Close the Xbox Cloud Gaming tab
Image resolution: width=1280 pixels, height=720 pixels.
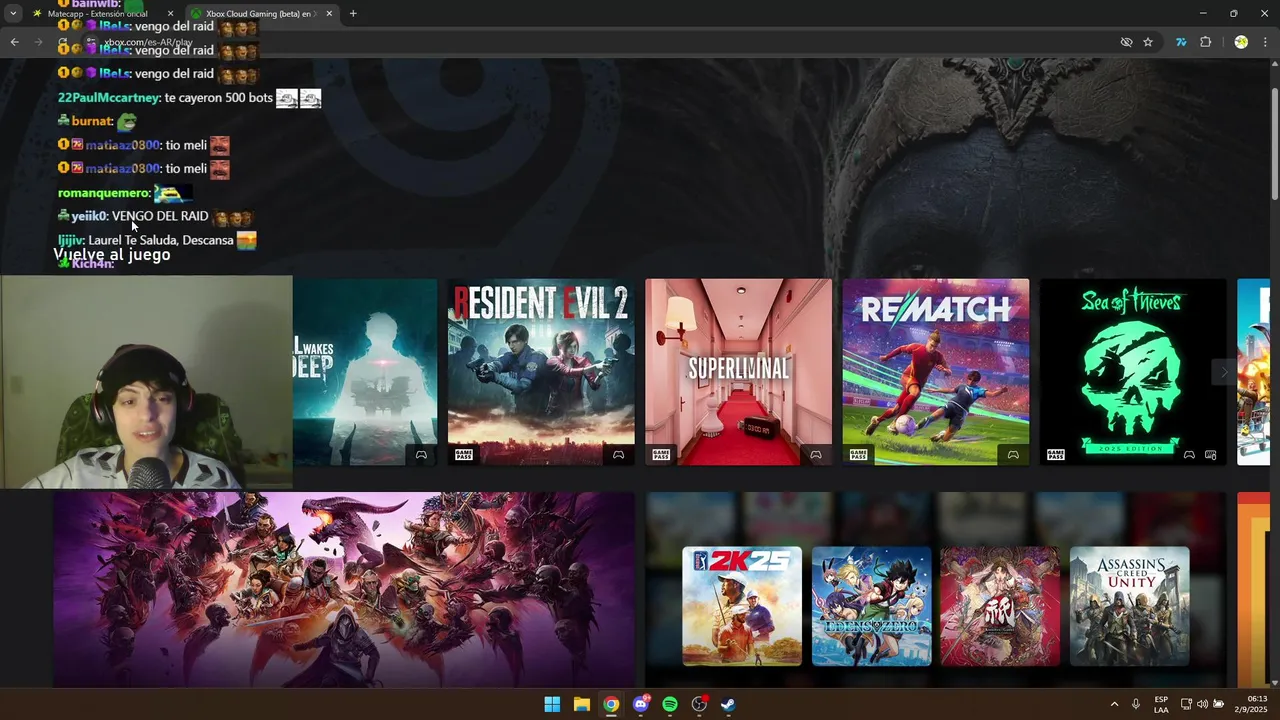coord(329,14)
